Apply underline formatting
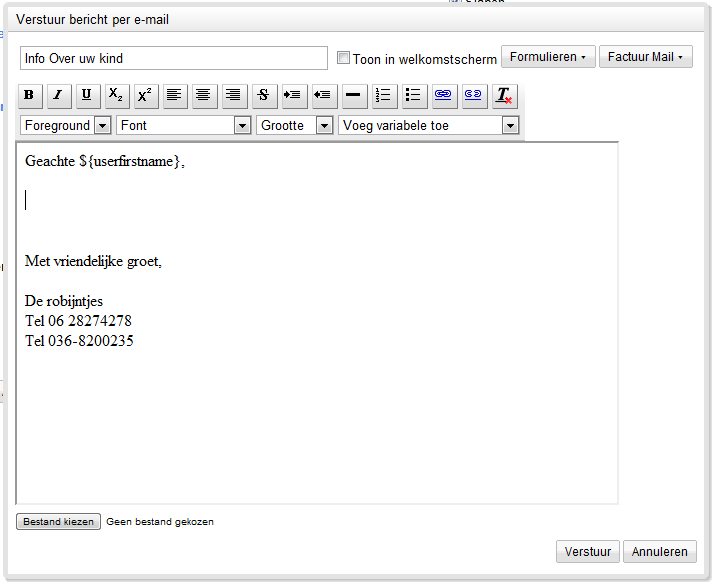Viewport: 716px width, 586px height. (87, 96)
